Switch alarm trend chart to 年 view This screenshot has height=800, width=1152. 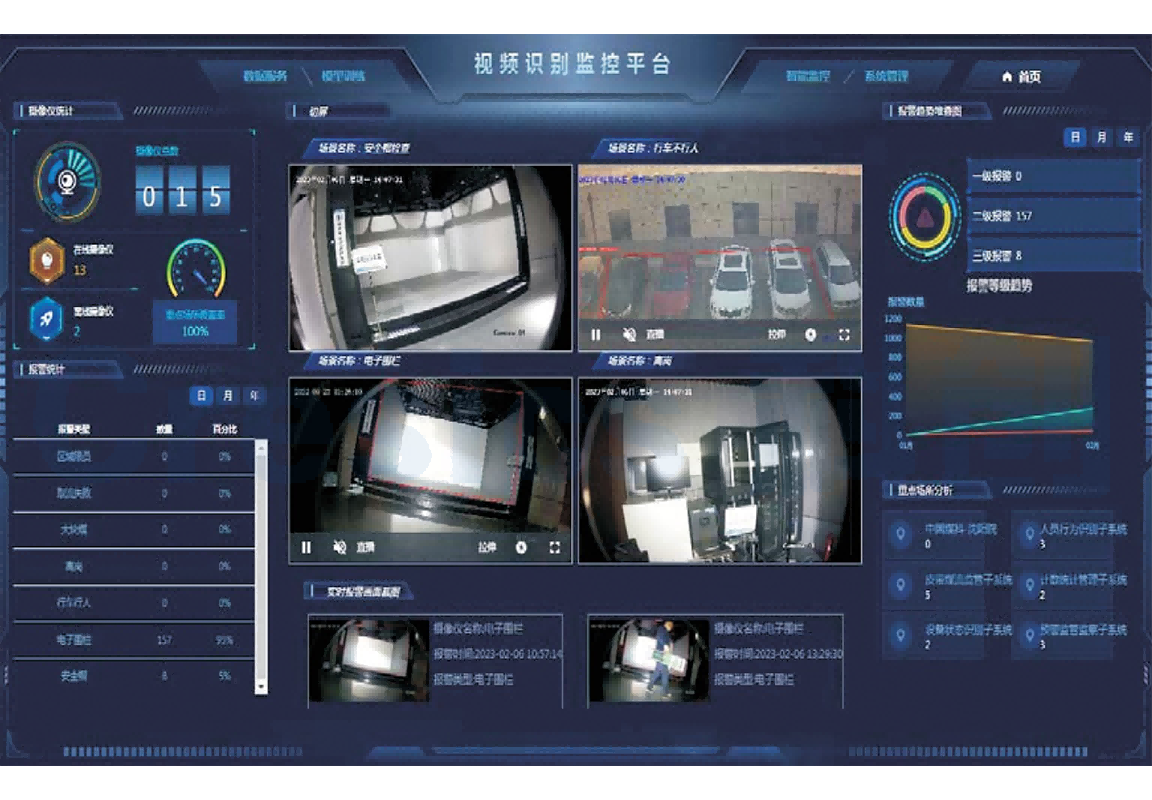click(1128, 137)
